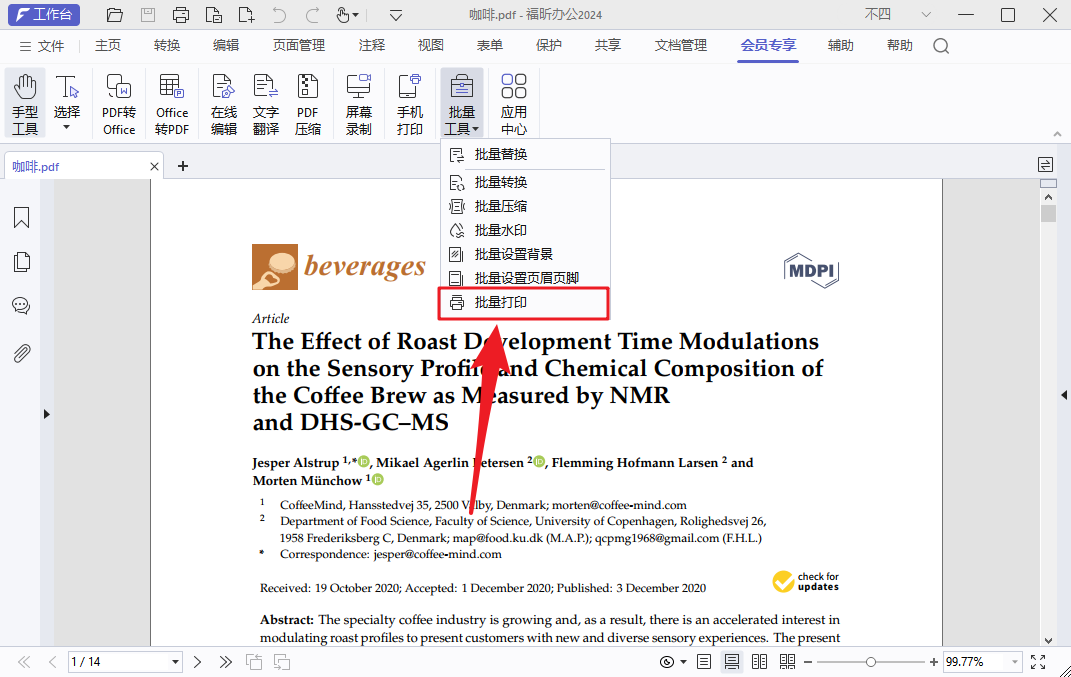Open the bookmarks panel in left sidebar

pos(21,218)
